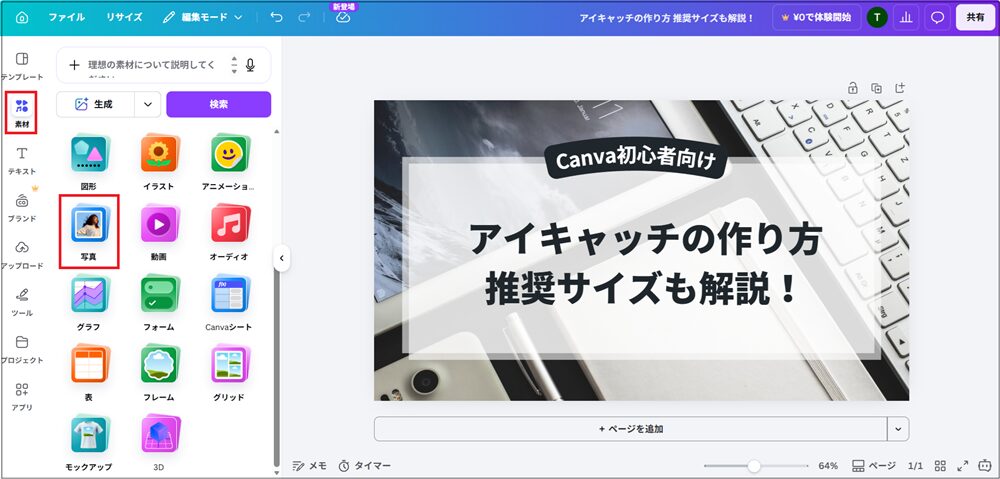Image resolution: width=1000 pixels, height=479 pixels.
Task: Click the up-down stepper in search box
Action: [234, 65]
